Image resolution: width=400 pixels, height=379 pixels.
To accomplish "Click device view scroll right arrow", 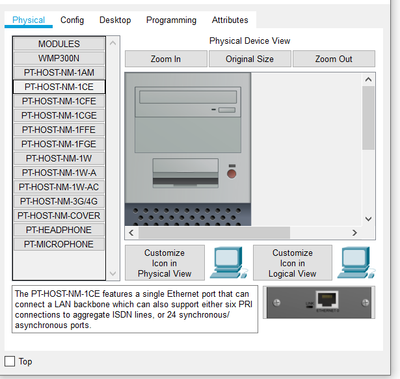I will point(355,233).
